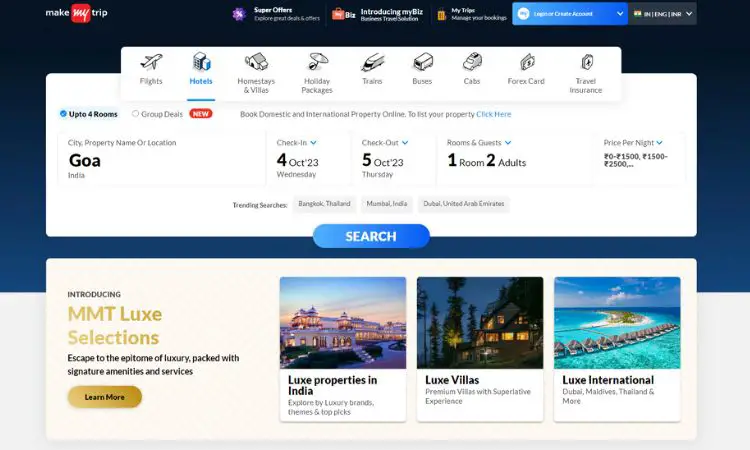Choose Bangkok, Thailand trending search
This screenshot has height=450, width=750.
[324, 204]
